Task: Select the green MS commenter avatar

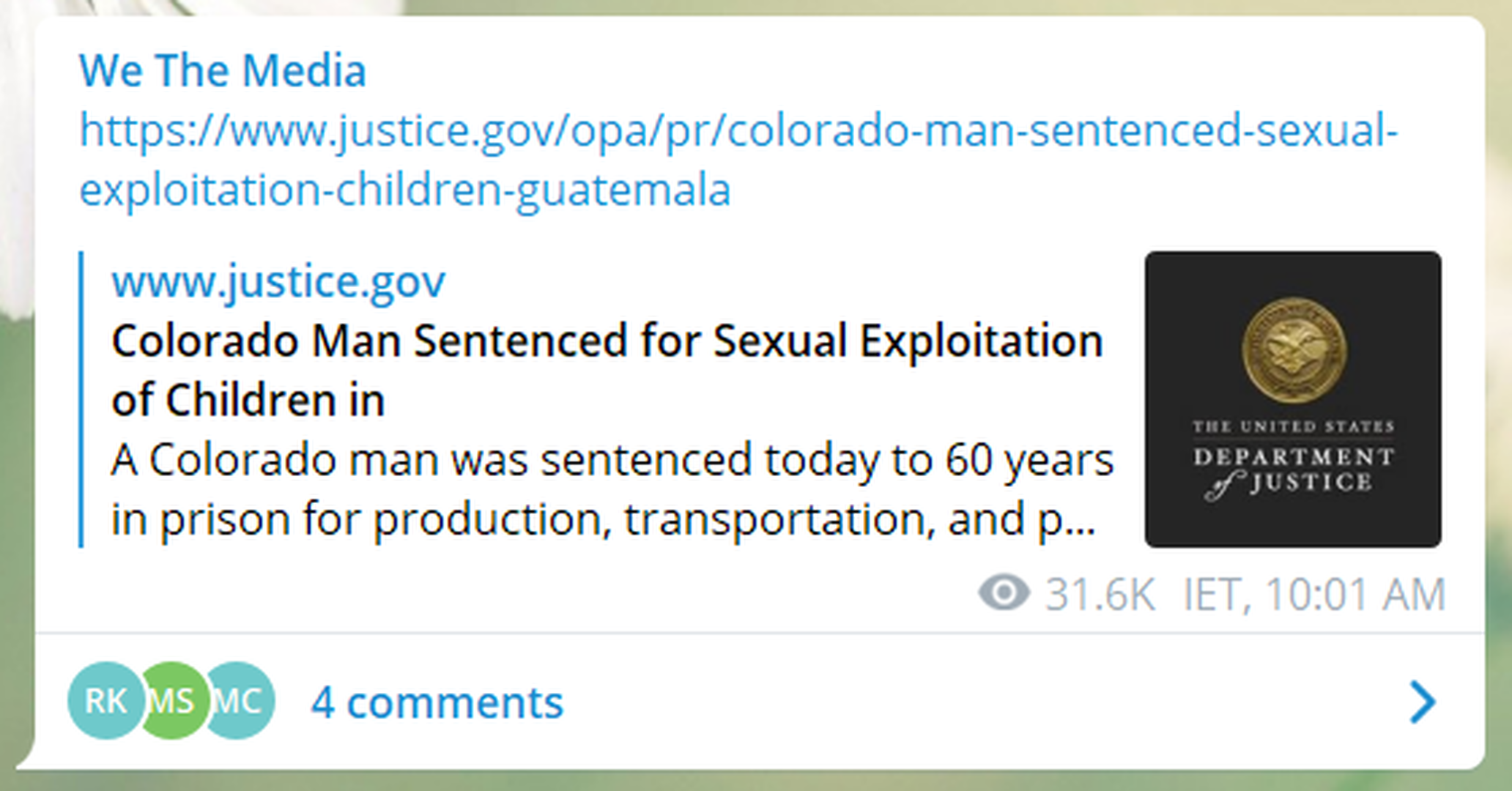Action: (172, 701)
